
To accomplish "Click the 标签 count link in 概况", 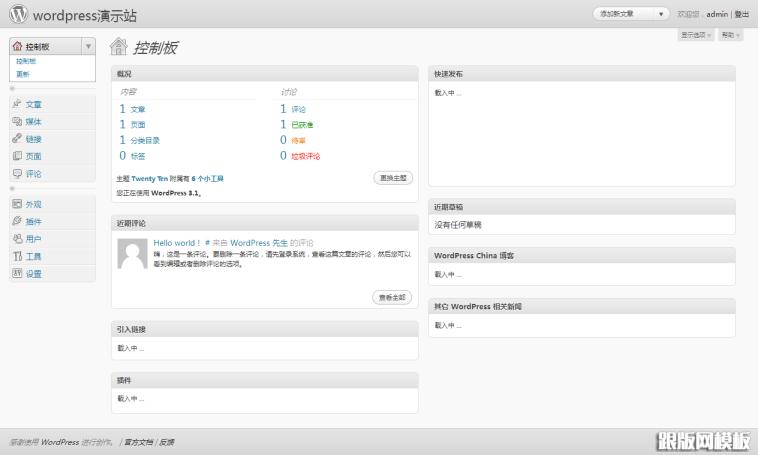I will click(x=138, y=156).
